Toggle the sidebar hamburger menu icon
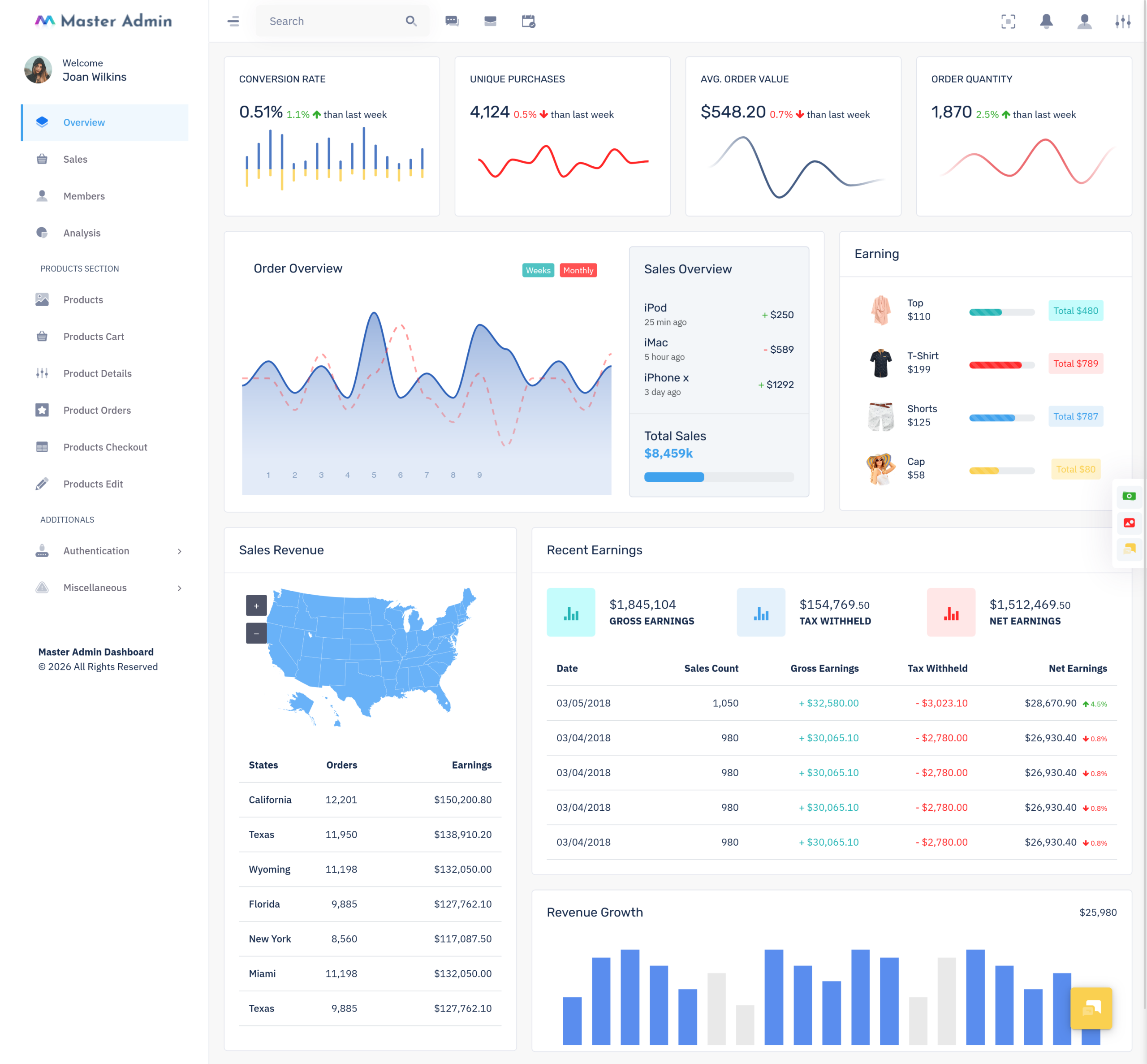Screen dimensions: 1147x1064 point(233,22)
